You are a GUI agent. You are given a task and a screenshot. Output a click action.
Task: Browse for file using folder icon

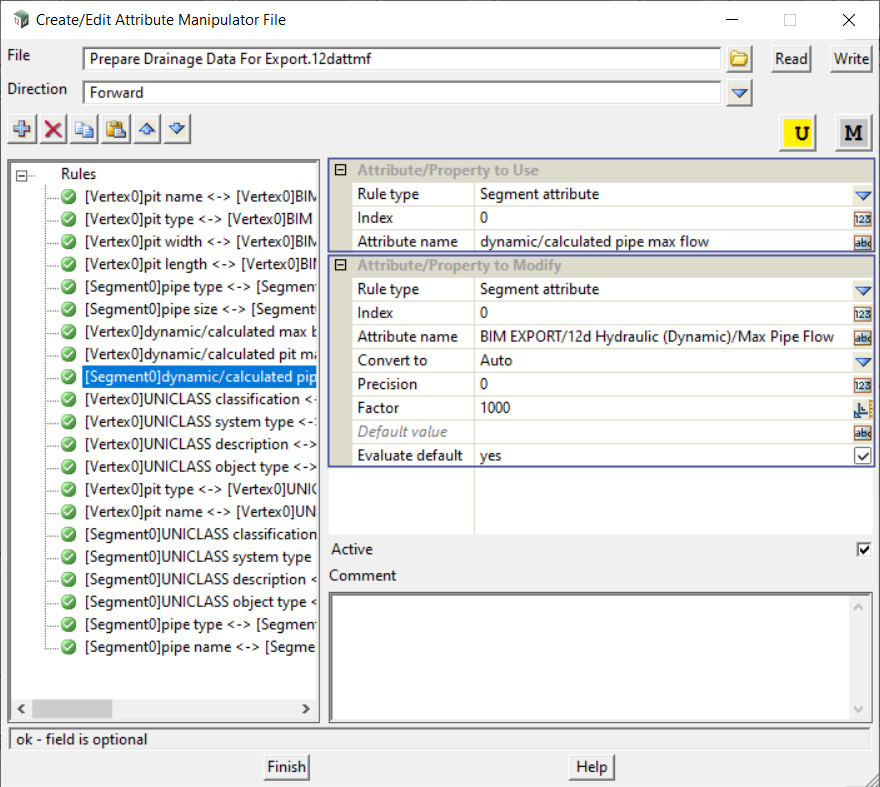click(738, 59)
